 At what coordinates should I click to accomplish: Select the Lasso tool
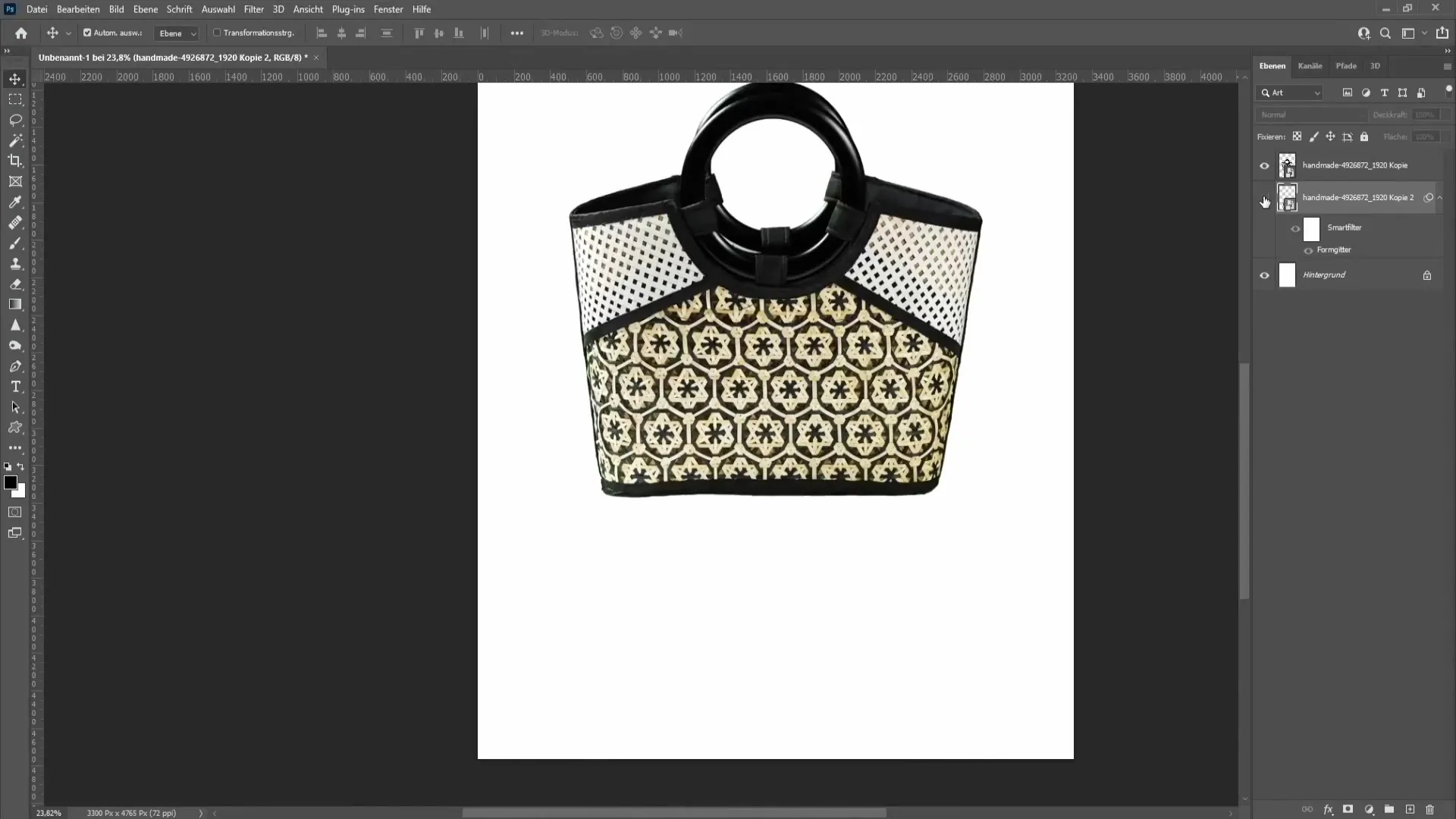click(x=15, y=119)
